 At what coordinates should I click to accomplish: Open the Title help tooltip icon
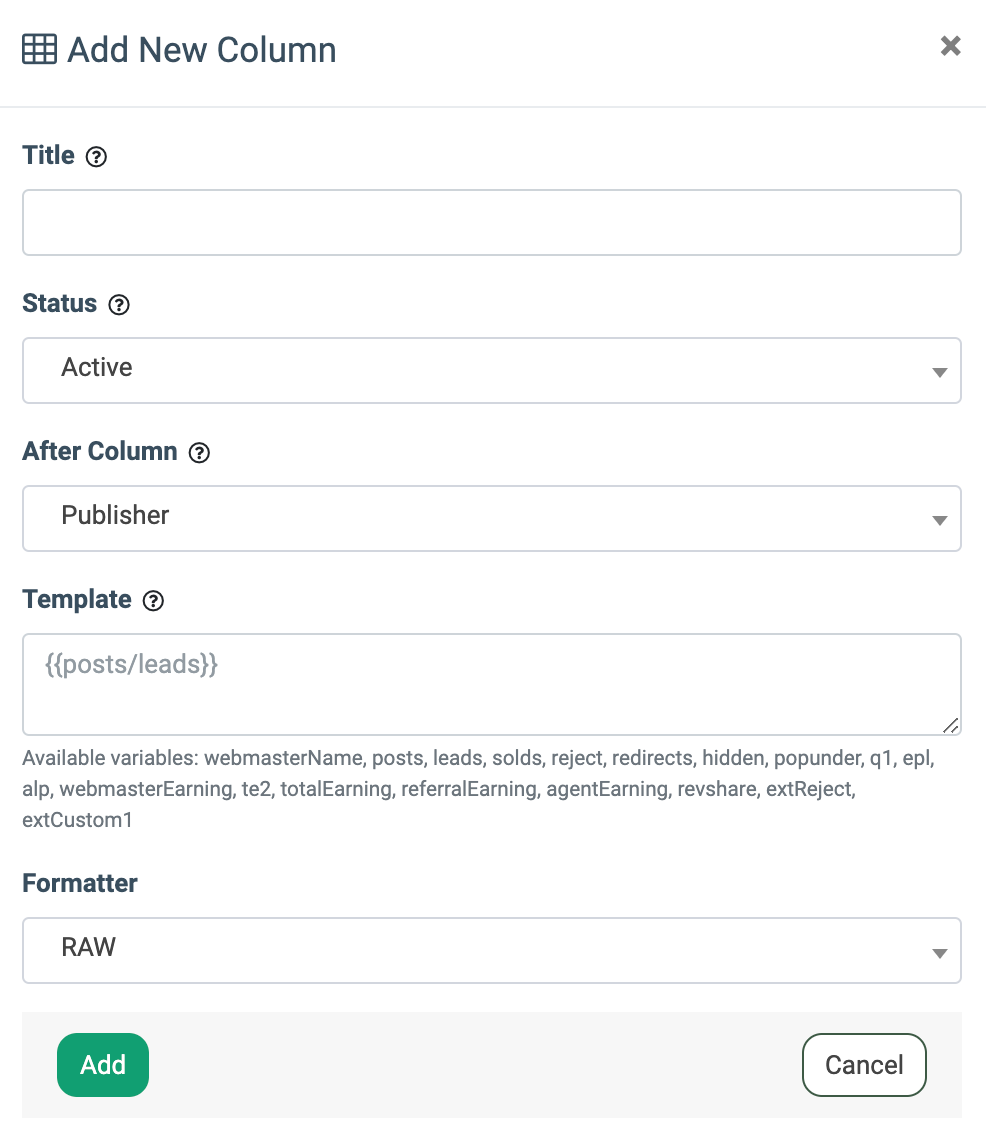click(x=96, y=157)
